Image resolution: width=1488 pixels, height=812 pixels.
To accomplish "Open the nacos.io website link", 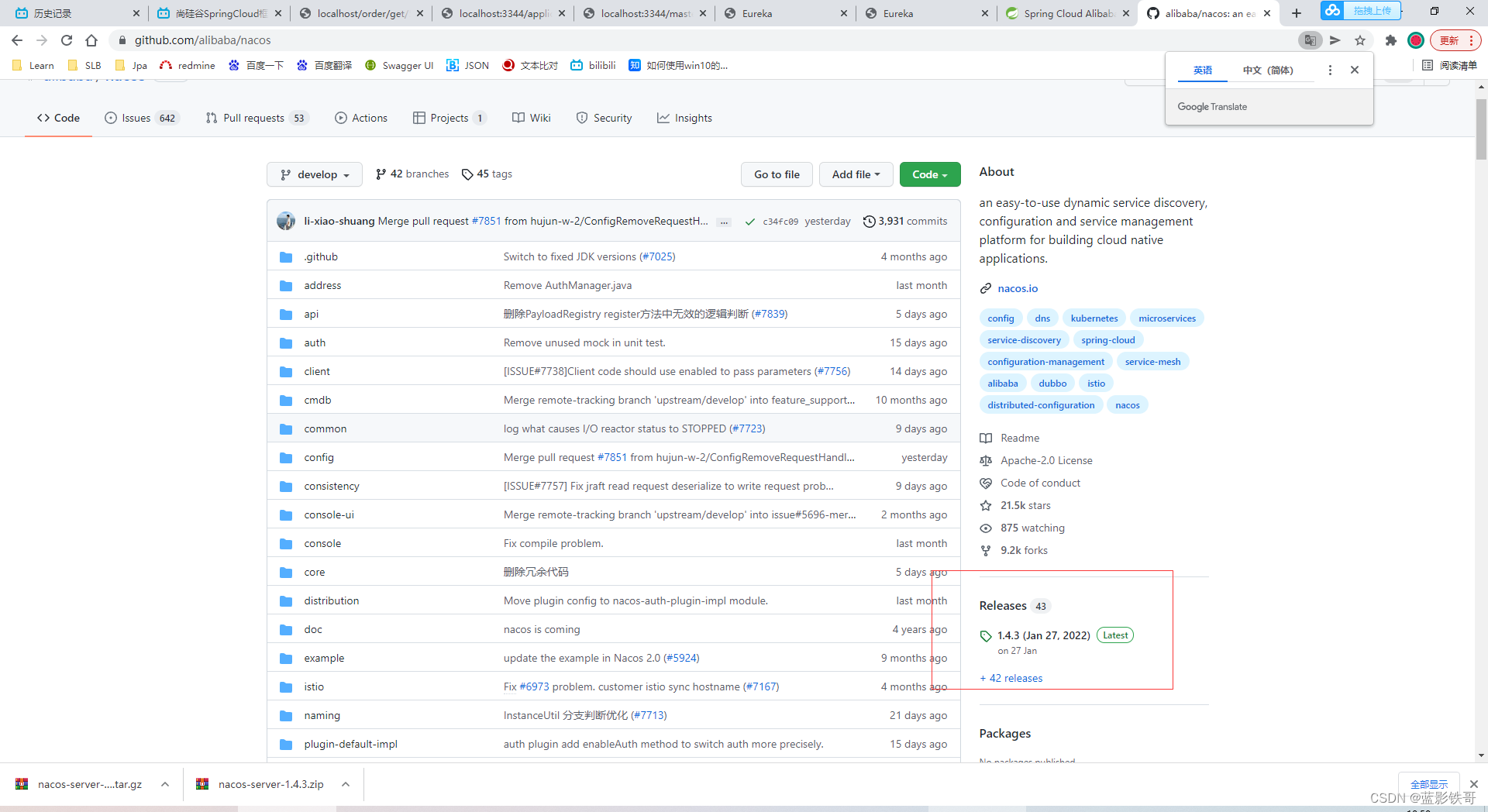I will [x=1018, y=288].
